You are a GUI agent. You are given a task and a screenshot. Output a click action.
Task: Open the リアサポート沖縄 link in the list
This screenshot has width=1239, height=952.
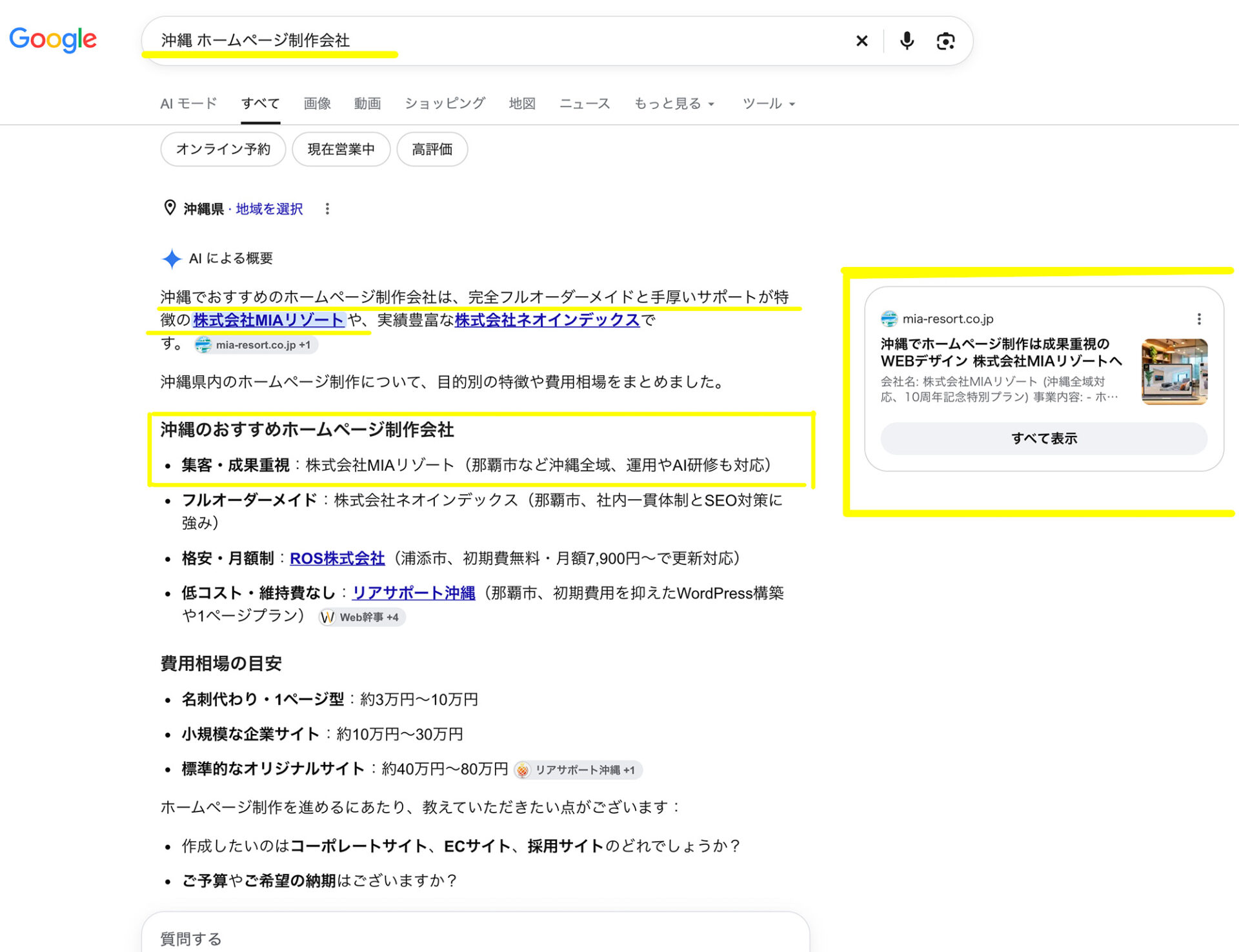(x=414, y=593)
